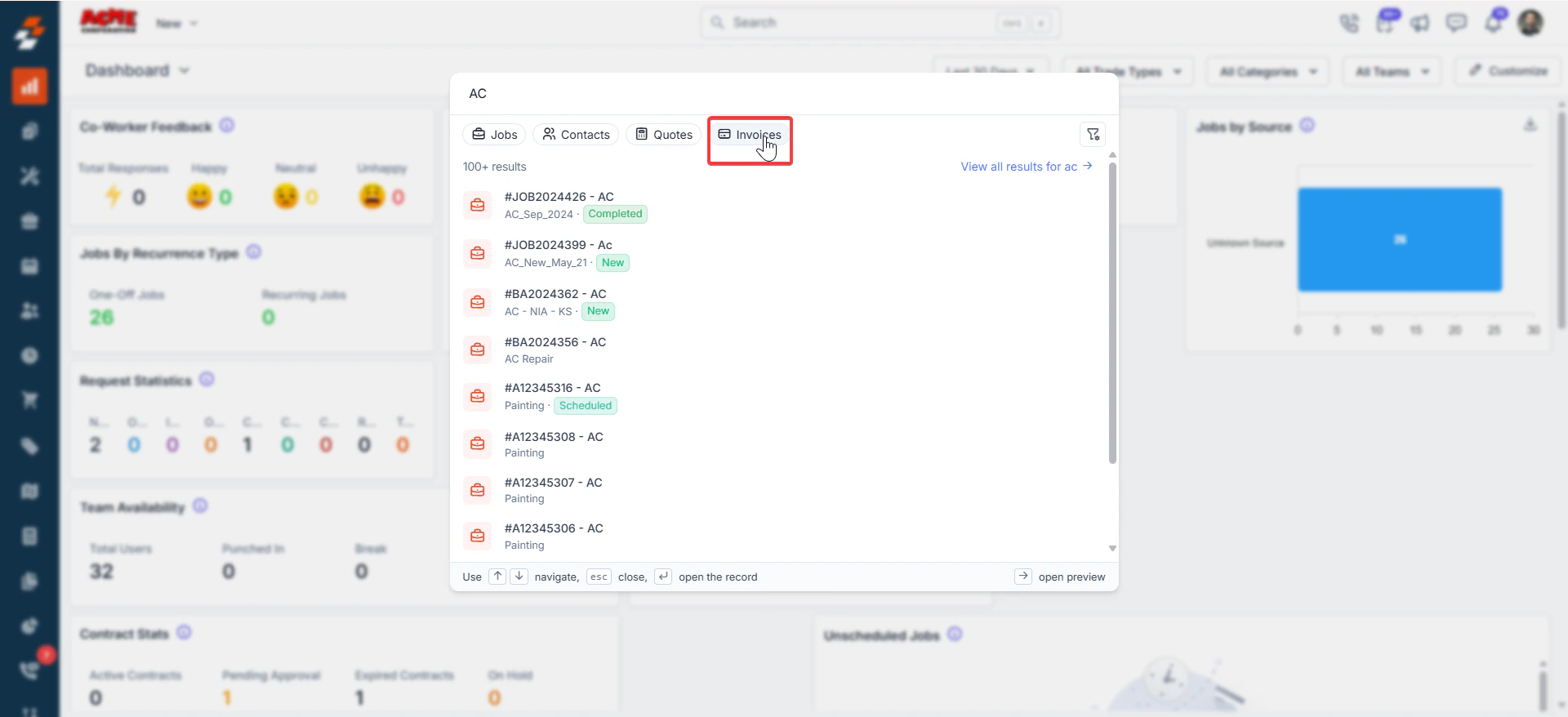Open the team users icon in sidebar
The height and width of the screenshot is (717, 1568).
pyautogui.click(x=29, y=310)
